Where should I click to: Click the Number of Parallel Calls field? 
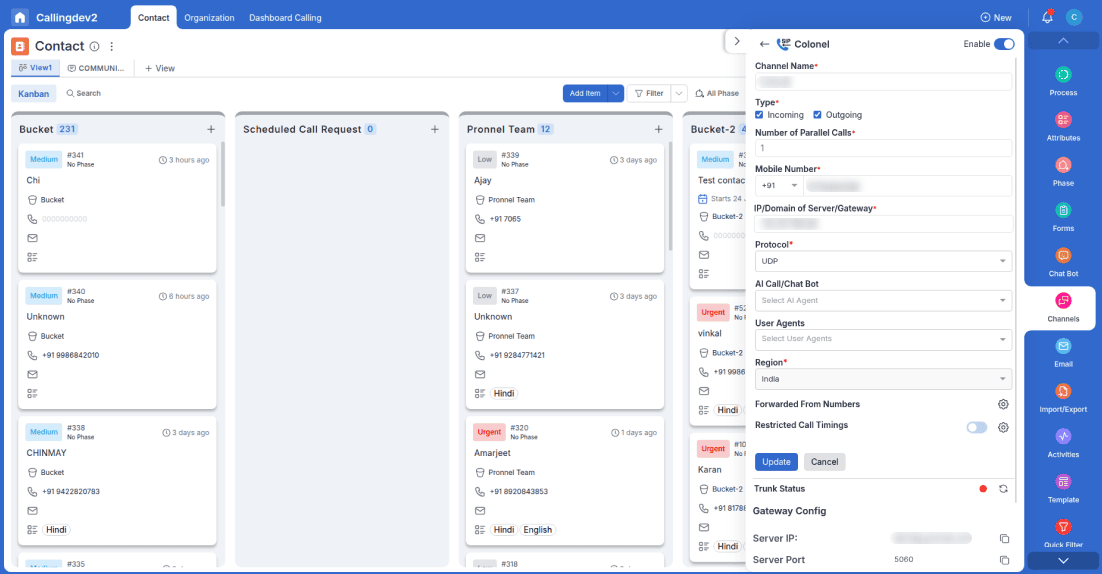[883, 148]
